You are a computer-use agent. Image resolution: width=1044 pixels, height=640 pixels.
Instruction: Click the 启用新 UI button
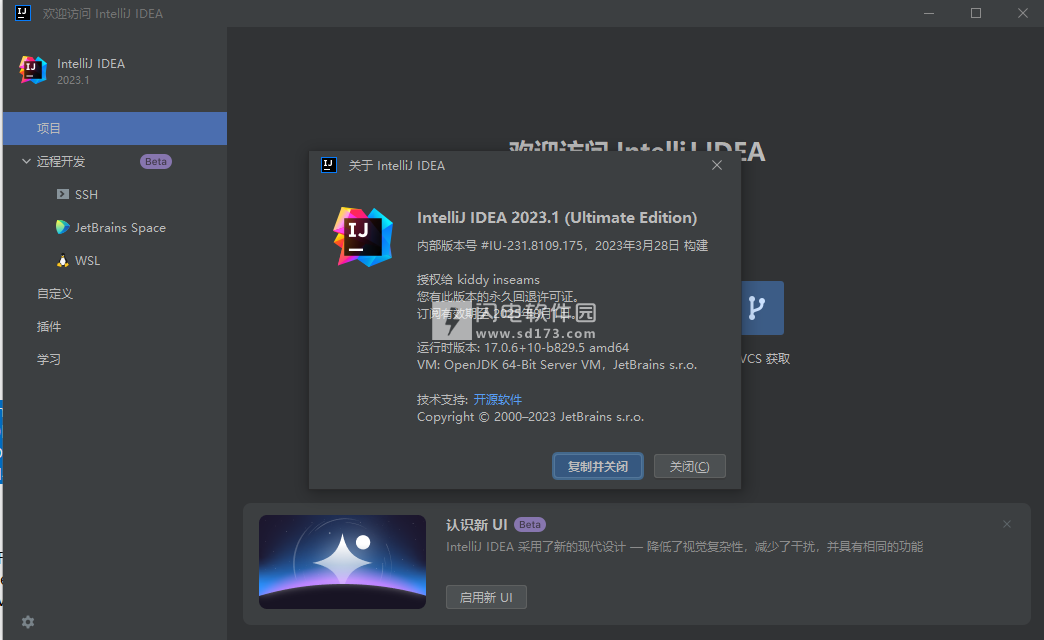click(486, 597)
